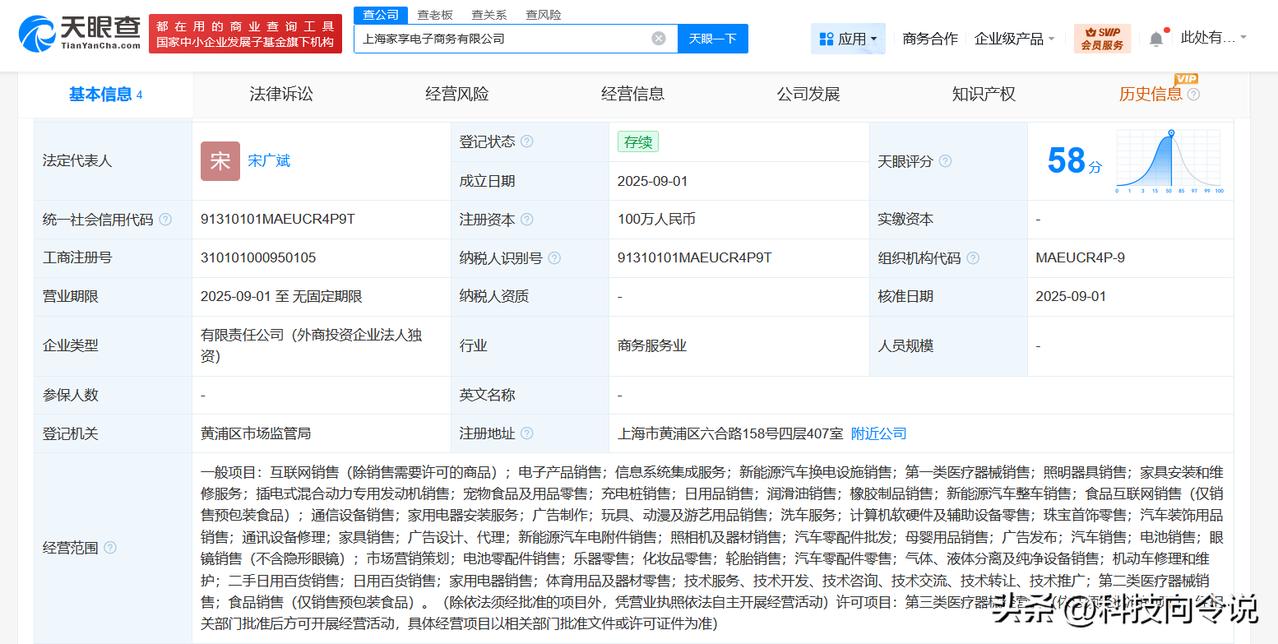The height and width of the screenshot is (644, 1278).
Task: Click organization code MAEUCR4P-9
Action: (x=1080, y=258)
